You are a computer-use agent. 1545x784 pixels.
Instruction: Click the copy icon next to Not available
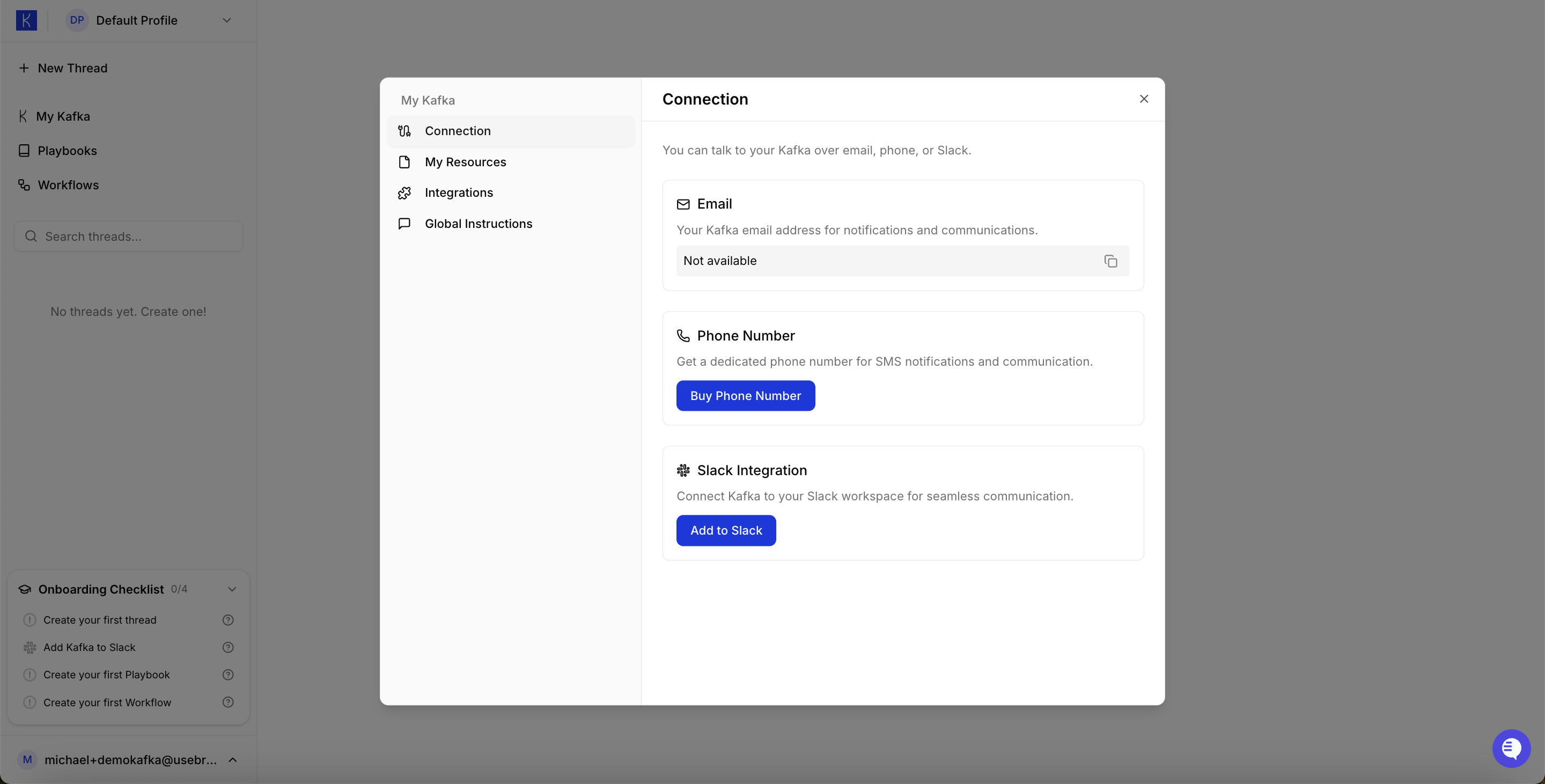pos(1110,261)
